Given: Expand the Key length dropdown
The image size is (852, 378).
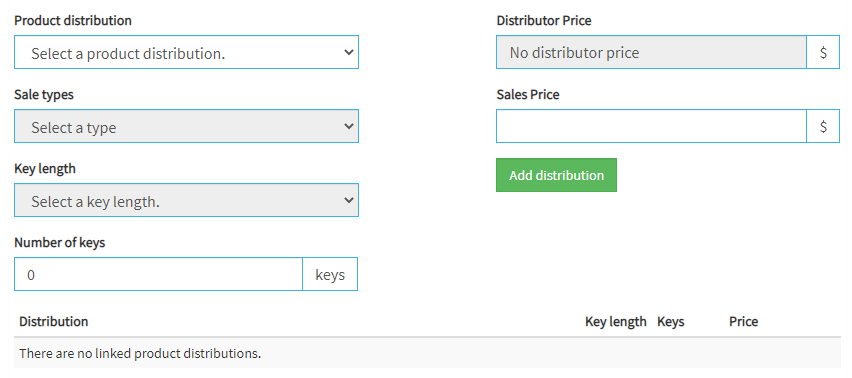Looking at the screenshot, I should click(186, 200).
